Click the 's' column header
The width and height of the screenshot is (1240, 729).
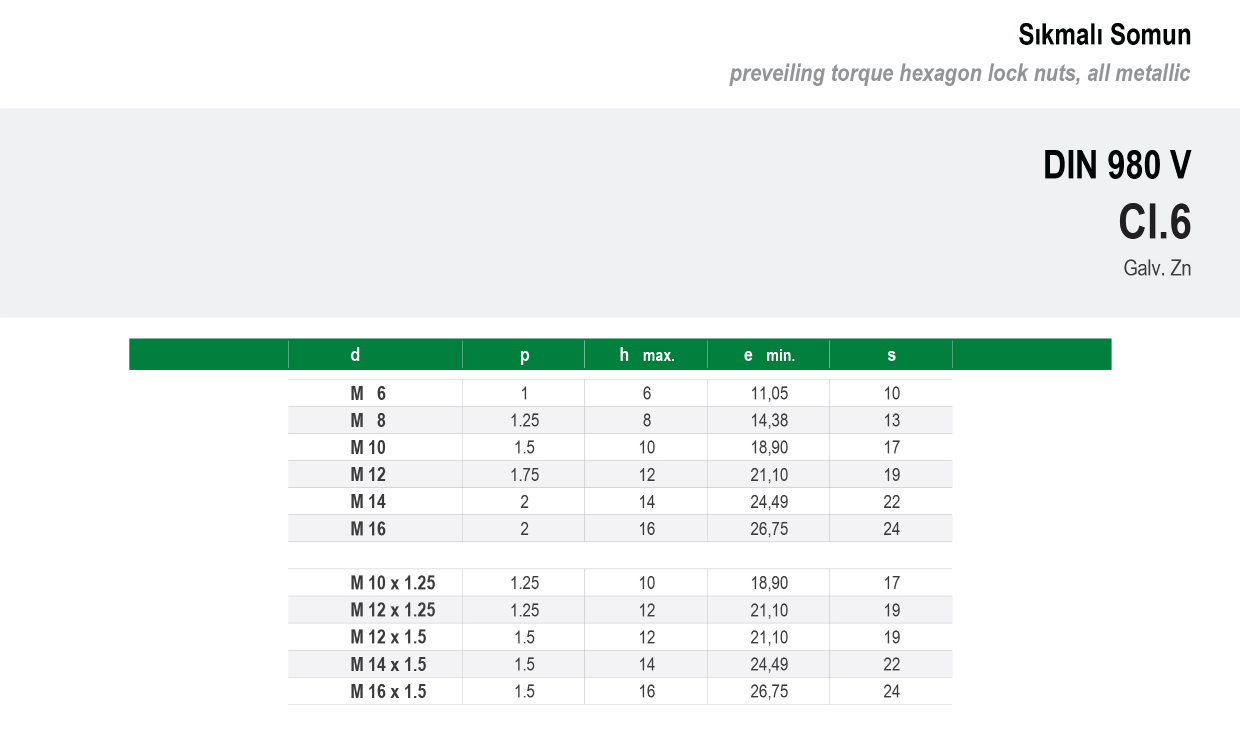(x=891, y=355)
